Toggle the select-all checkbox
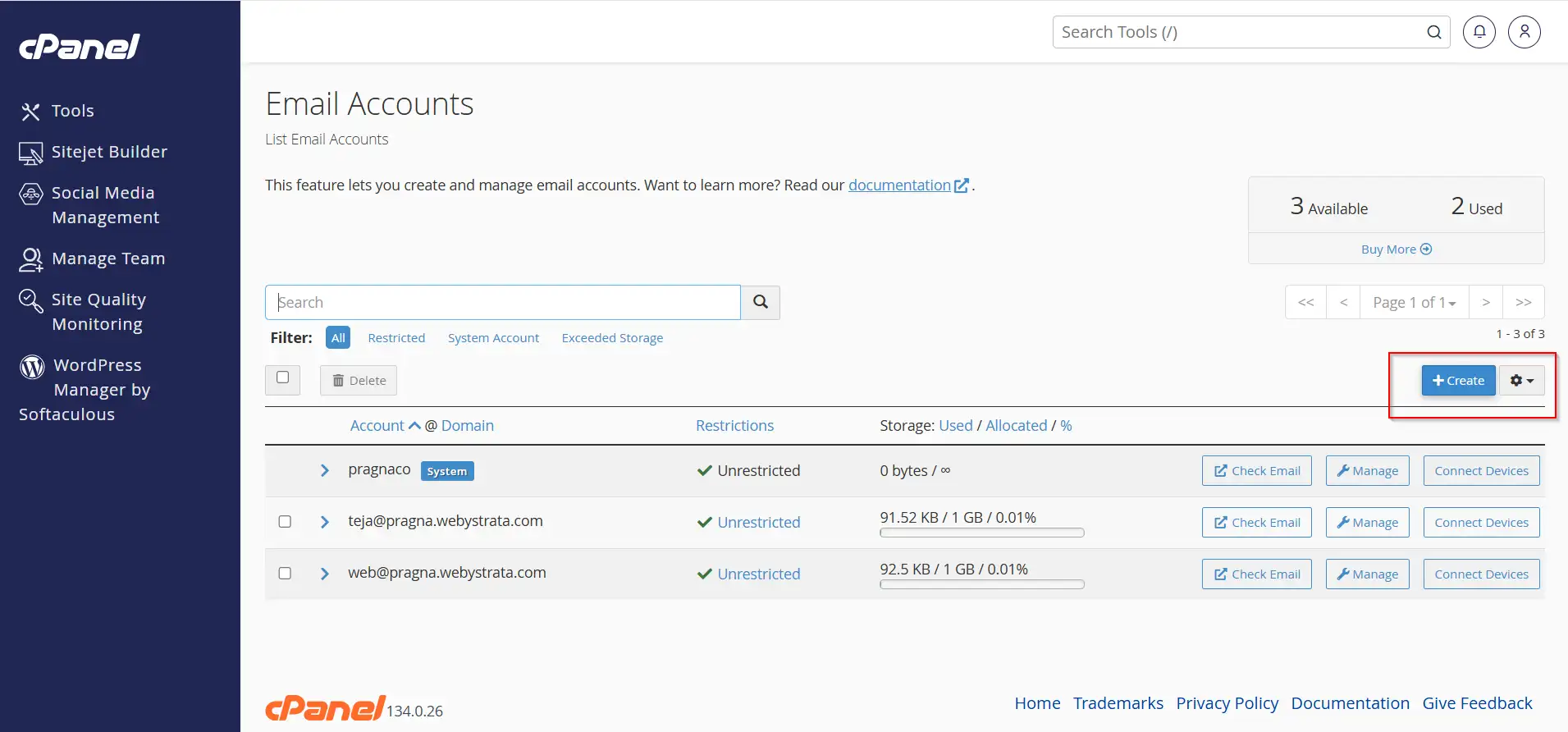The width and height of the screenshot is (1568, 732). tap(283, 377)
